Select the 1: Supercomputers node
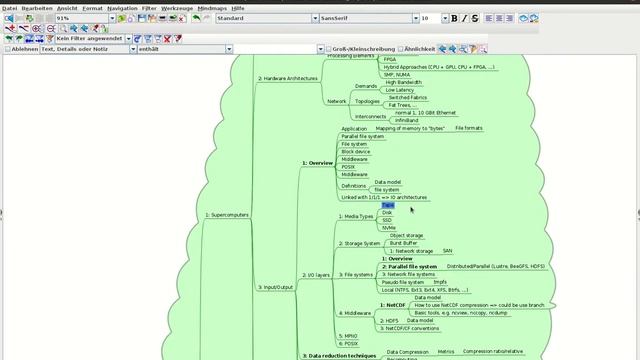 227,215
